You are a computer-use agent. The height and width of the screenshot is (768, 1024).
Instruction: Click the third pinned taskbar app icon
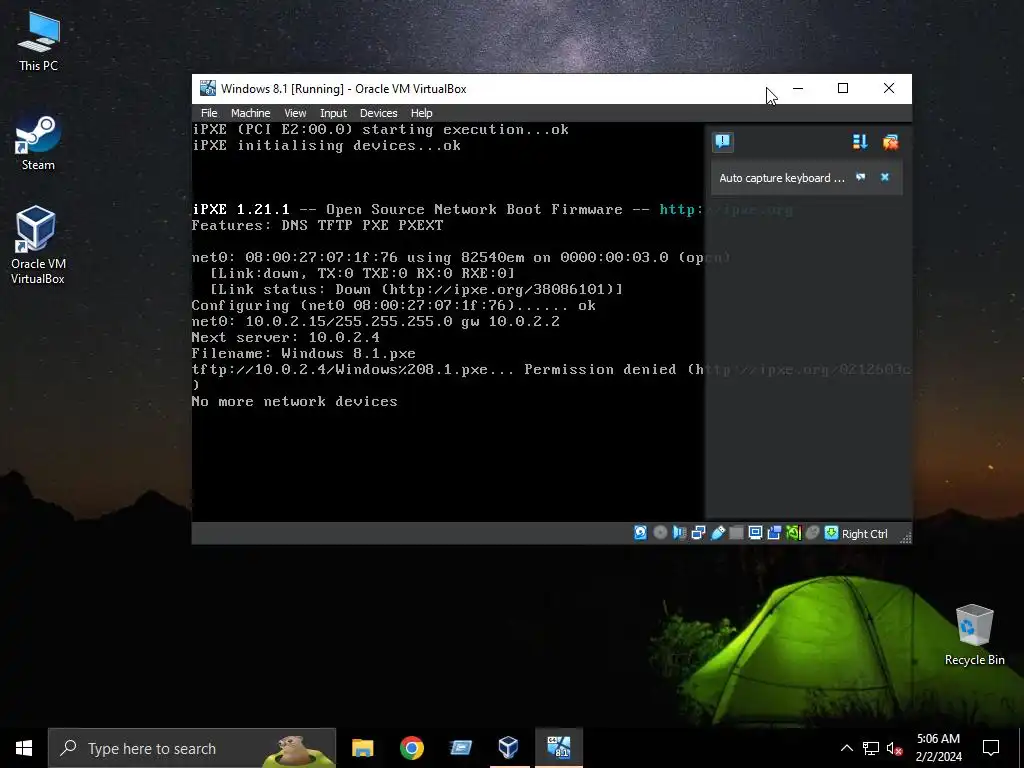coord(460,748)
